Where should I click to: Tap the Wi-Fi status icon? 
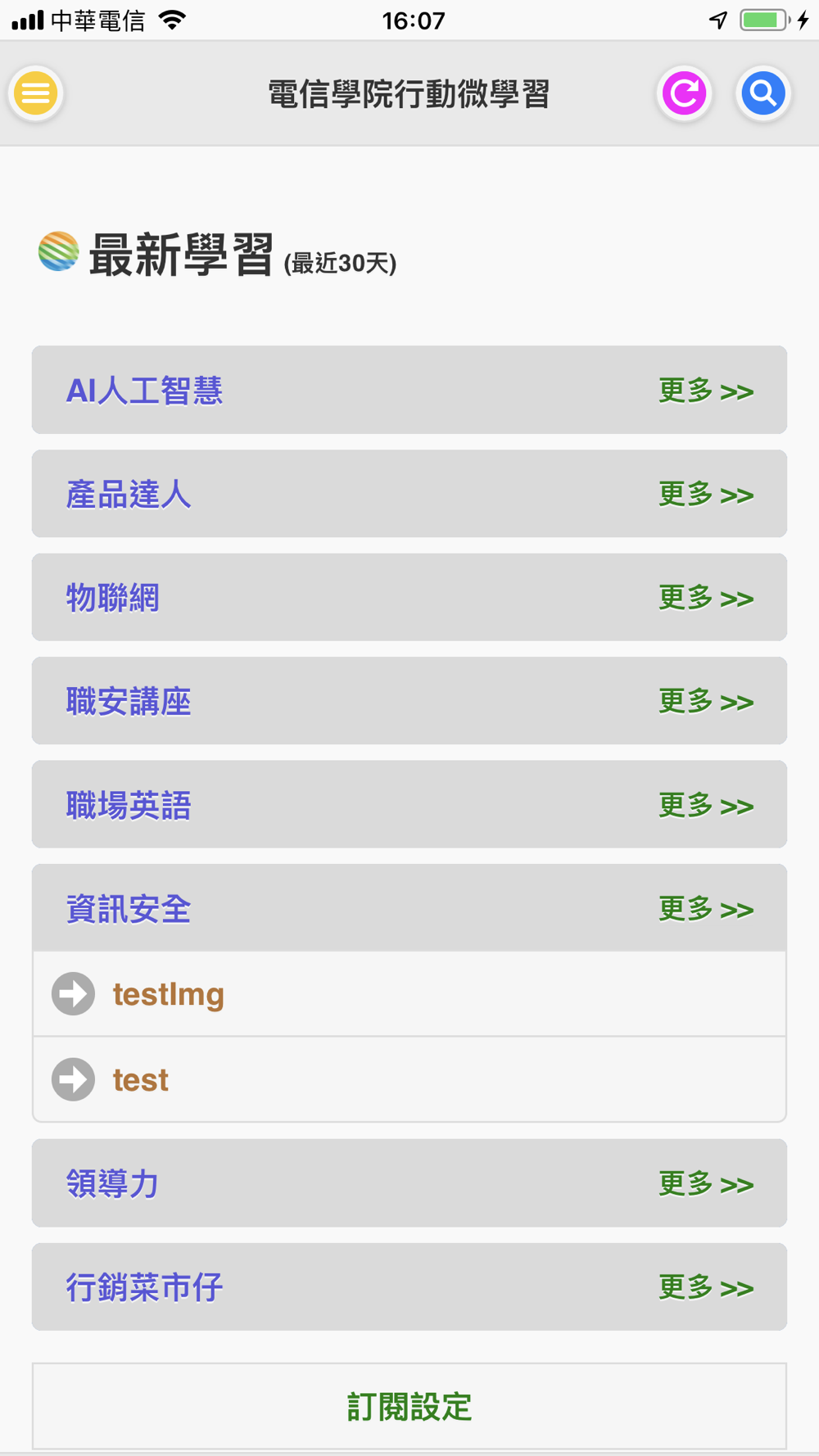coord(172,20)
